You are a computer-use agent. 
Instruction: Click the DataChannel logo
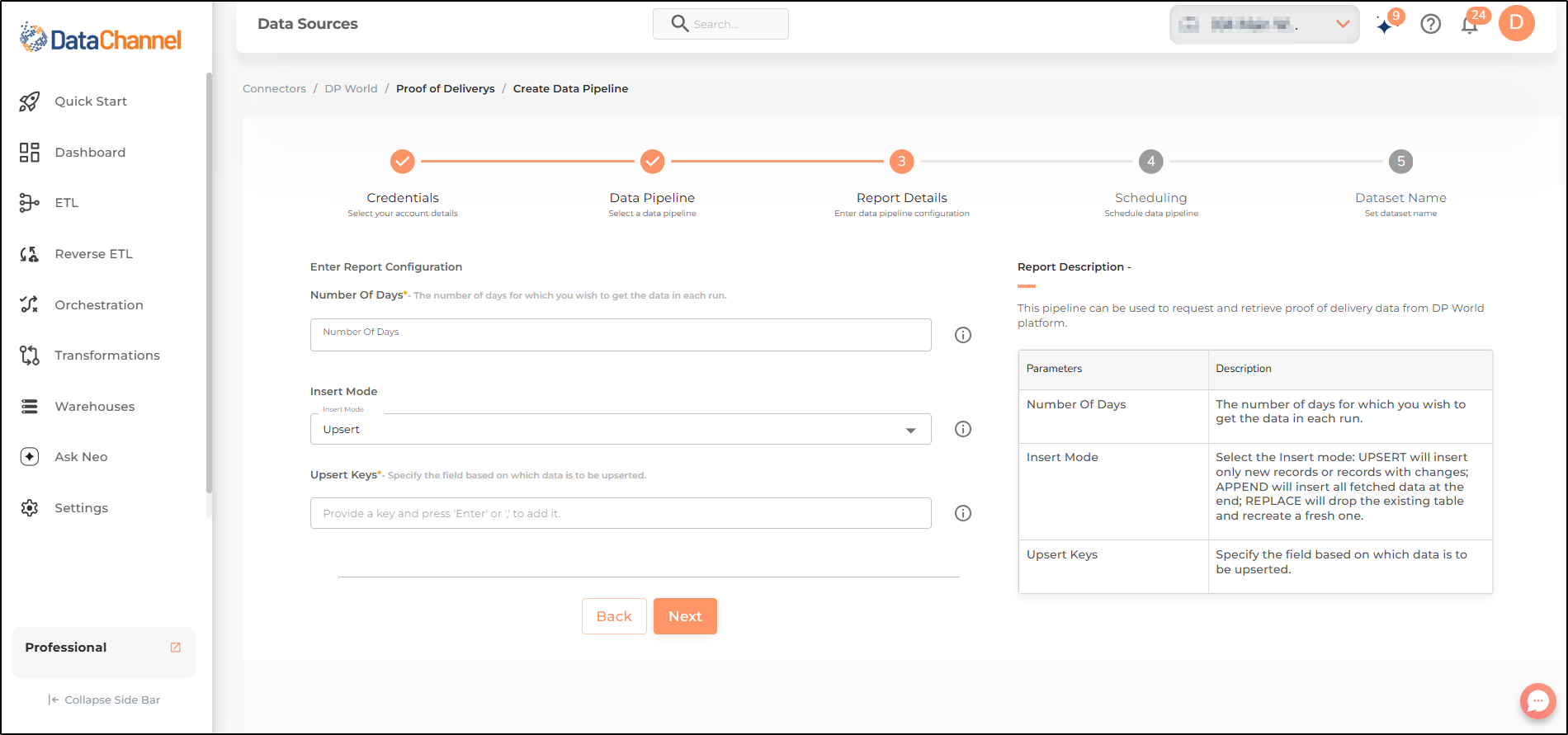point(101,38)
